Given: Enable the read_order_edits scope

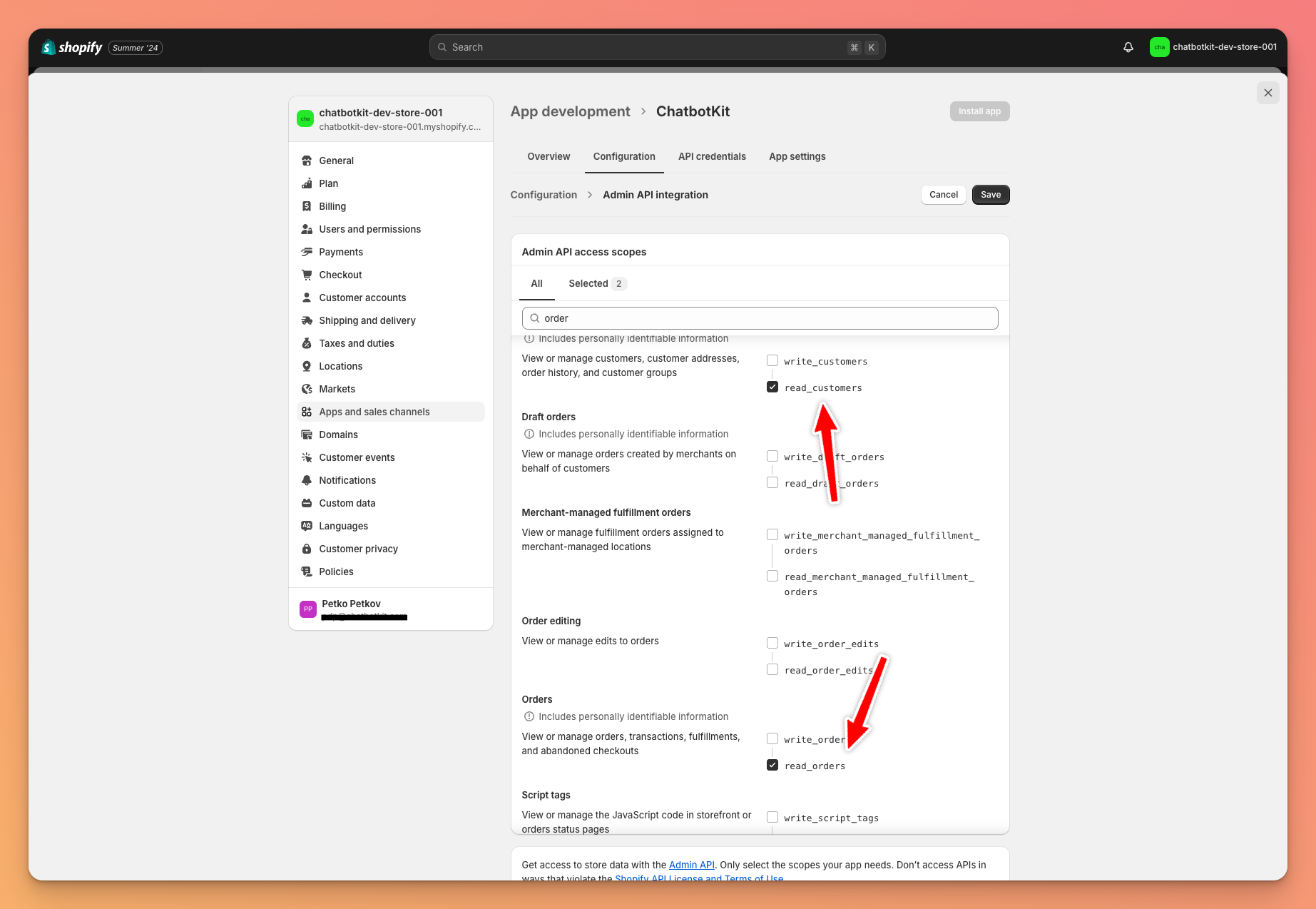Looking at the screenshot, I should click(x=772, y=669).
